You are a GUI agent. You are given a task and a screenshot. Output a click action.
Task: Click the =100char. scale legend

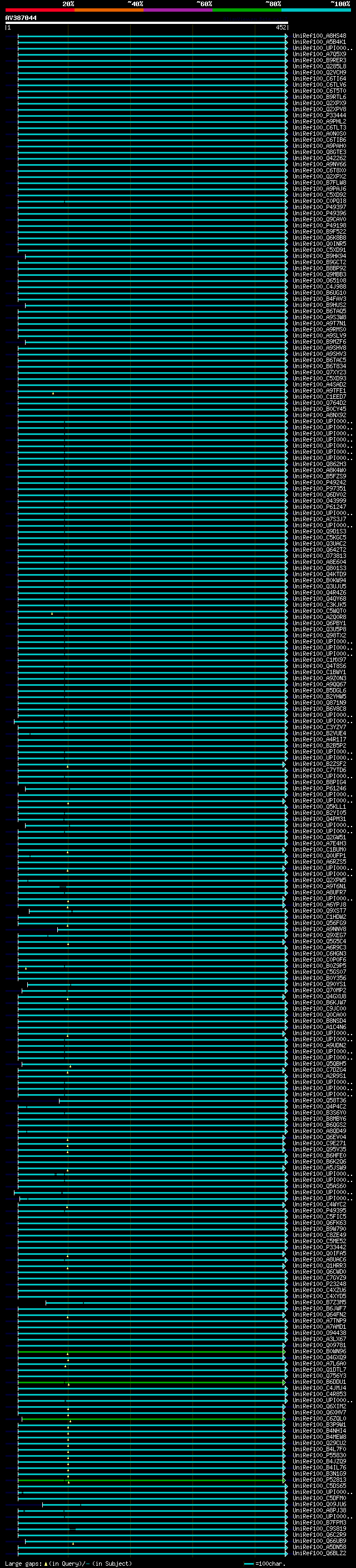(x=265, y=1564)
